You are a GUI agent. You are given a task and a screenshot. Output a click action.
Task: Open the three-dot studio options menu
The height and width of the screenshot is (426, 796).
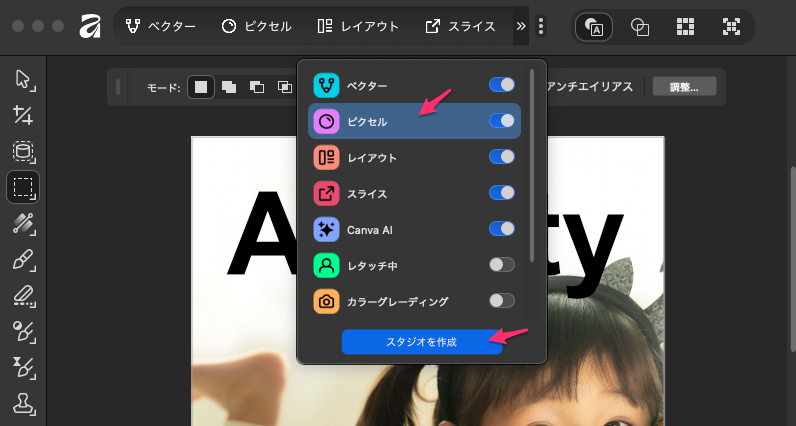pos(541,27)
